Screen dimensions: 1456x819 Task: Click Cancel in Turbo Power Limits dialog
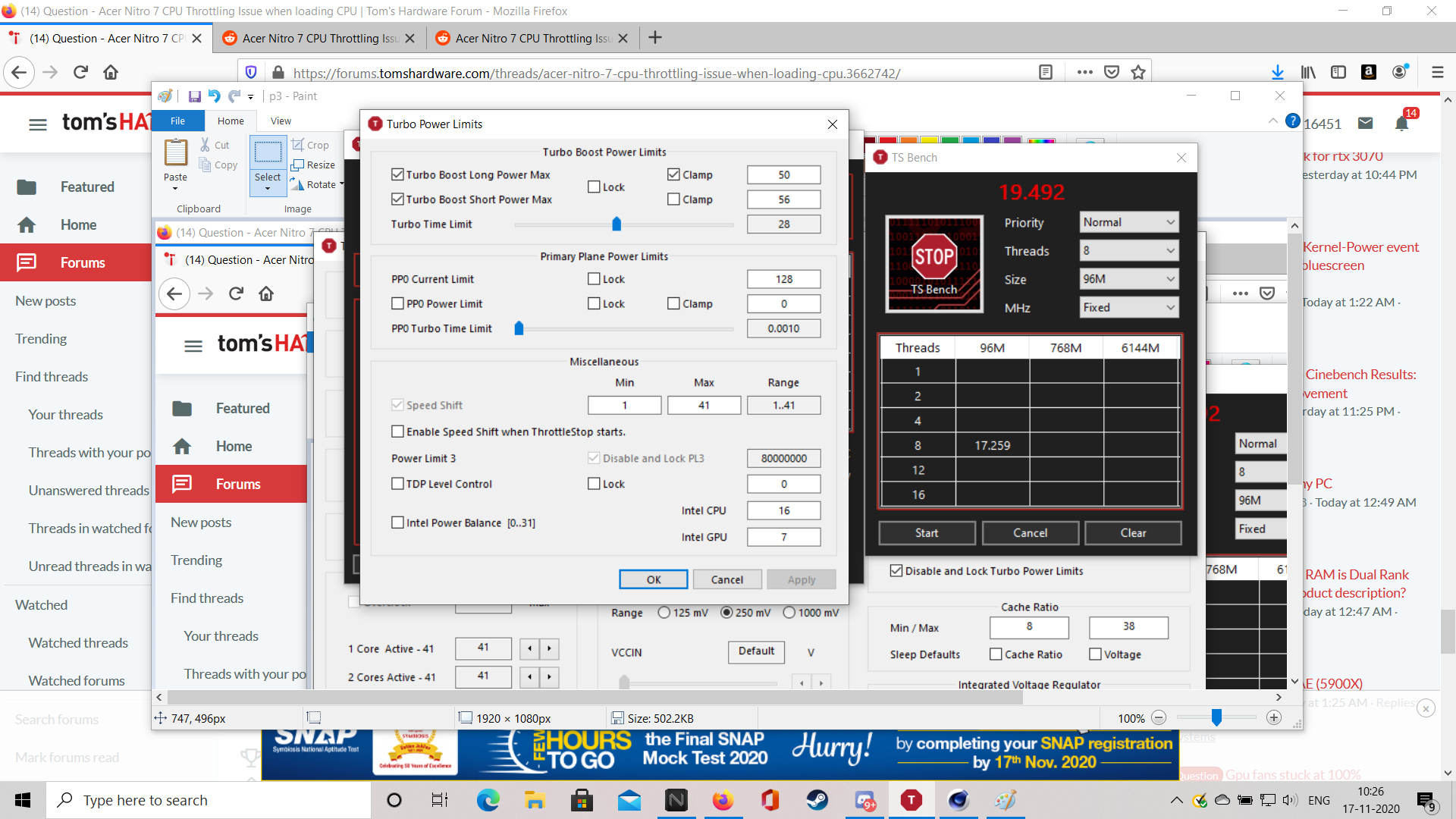point(727,579)
